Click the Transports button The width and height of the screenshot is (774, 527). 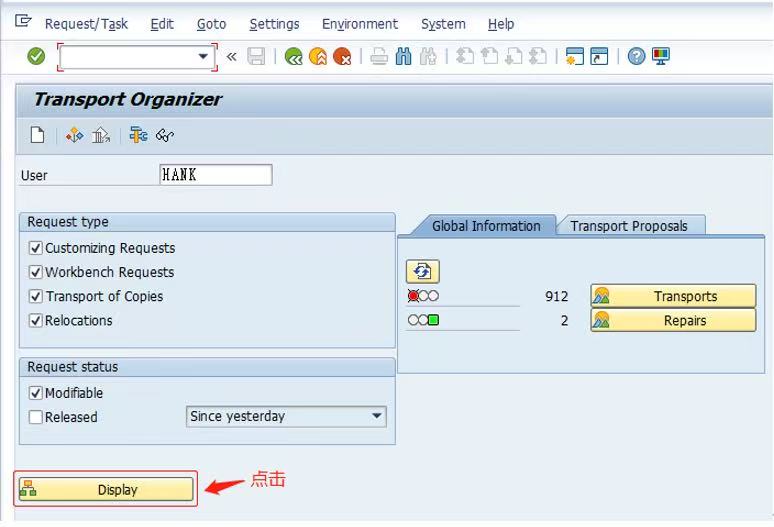[673, 296]
